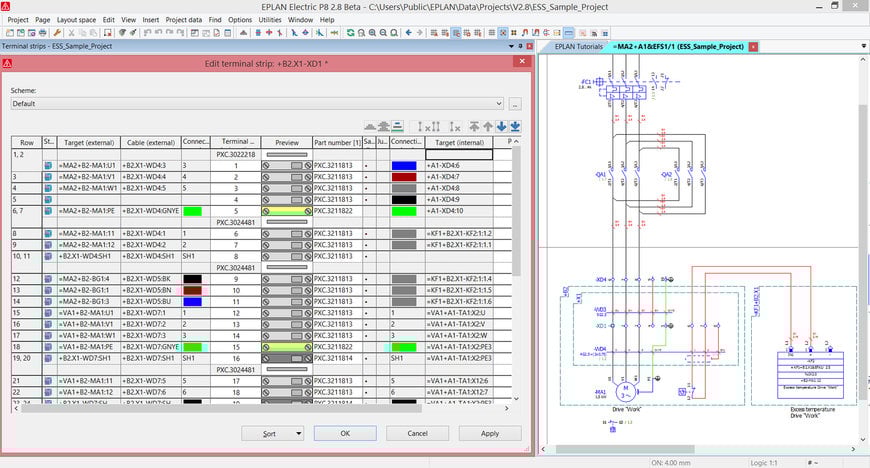Click the move terminal down arrow icon
This screenshot has height=468, width=870.
502,127
